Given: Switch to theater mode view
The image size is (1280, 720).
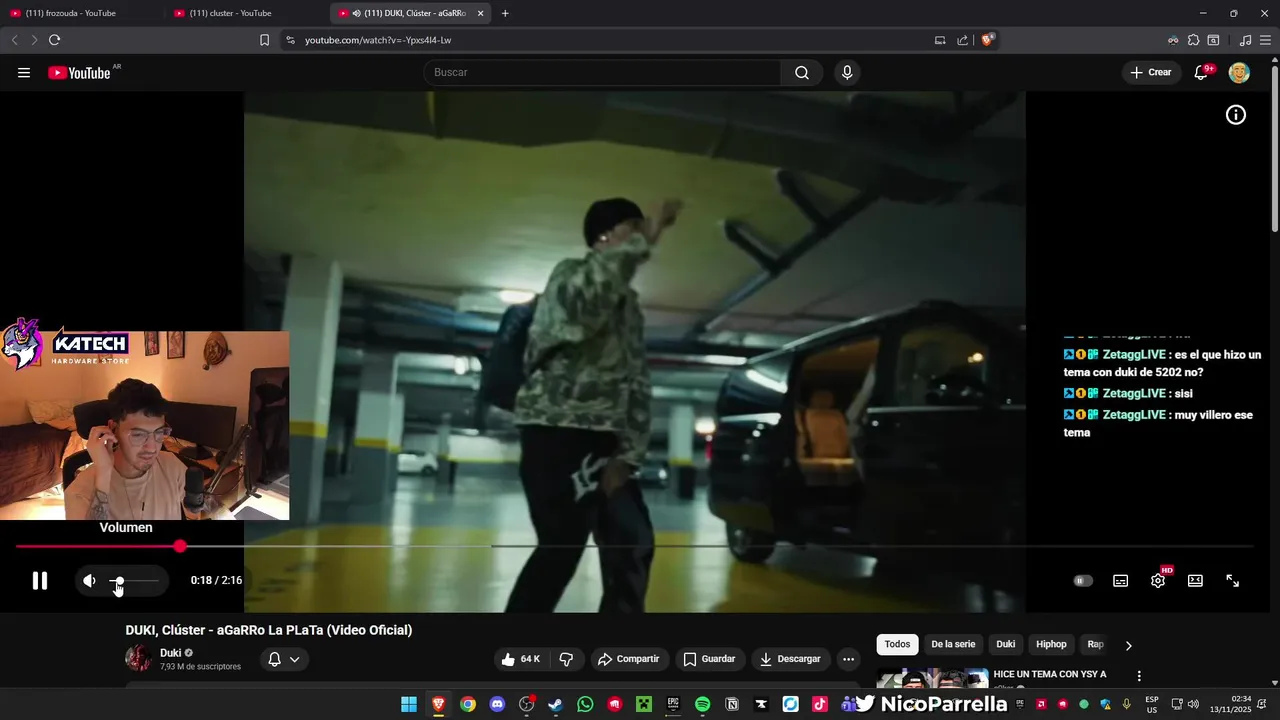Looking at the screenshot, I should point(1195,581).
